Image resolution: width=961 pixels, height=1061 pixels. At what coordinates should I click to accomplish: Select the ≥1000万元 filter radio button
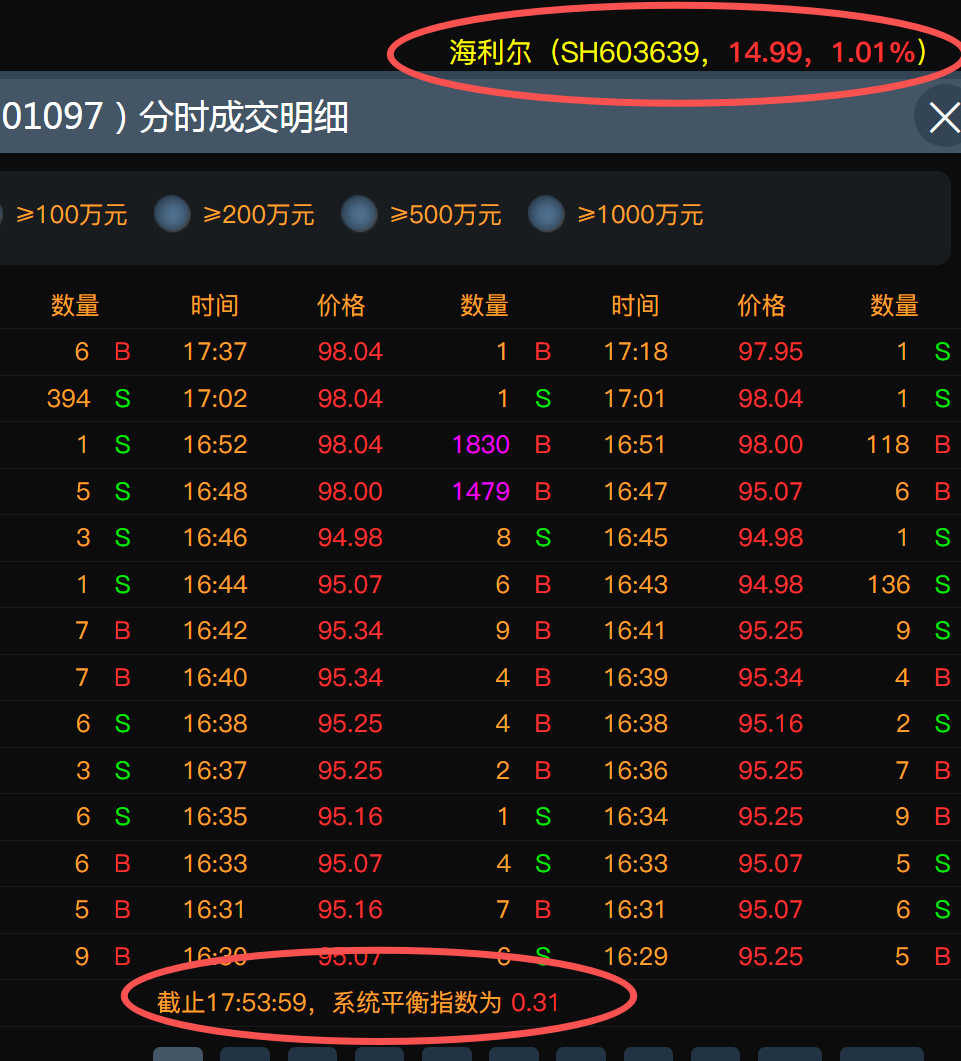(546, 214)
